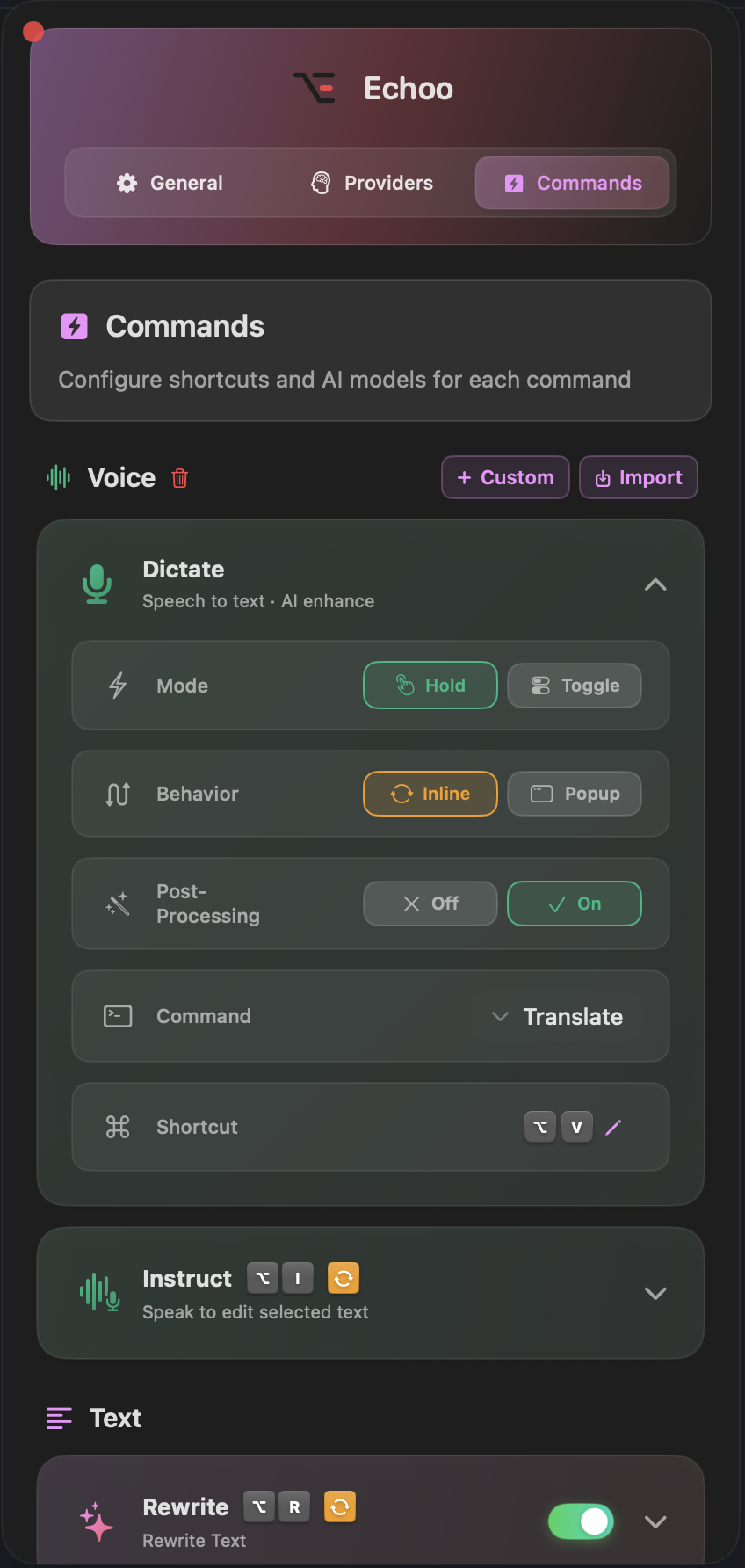Click the Import button
745x1568 pixels.
639,477
